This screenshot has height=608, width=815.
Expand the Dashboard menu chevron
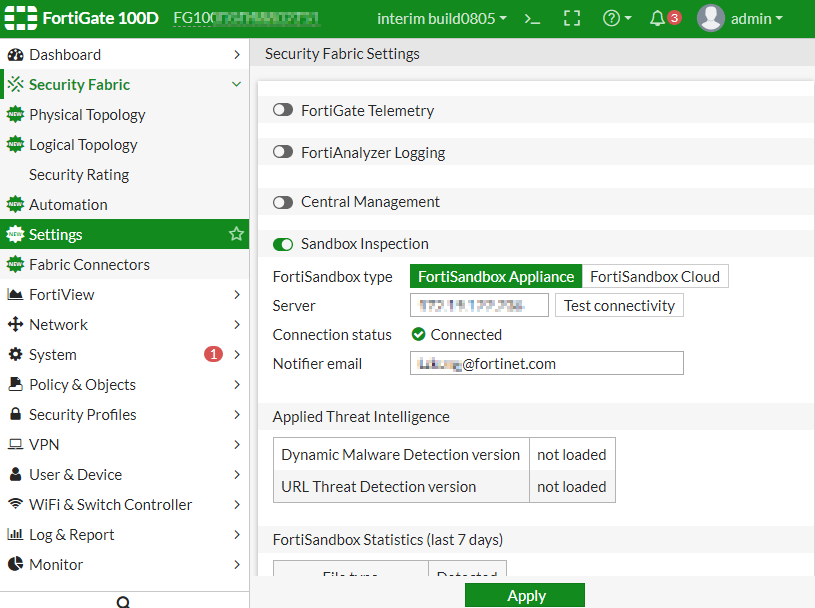(237, 55)
